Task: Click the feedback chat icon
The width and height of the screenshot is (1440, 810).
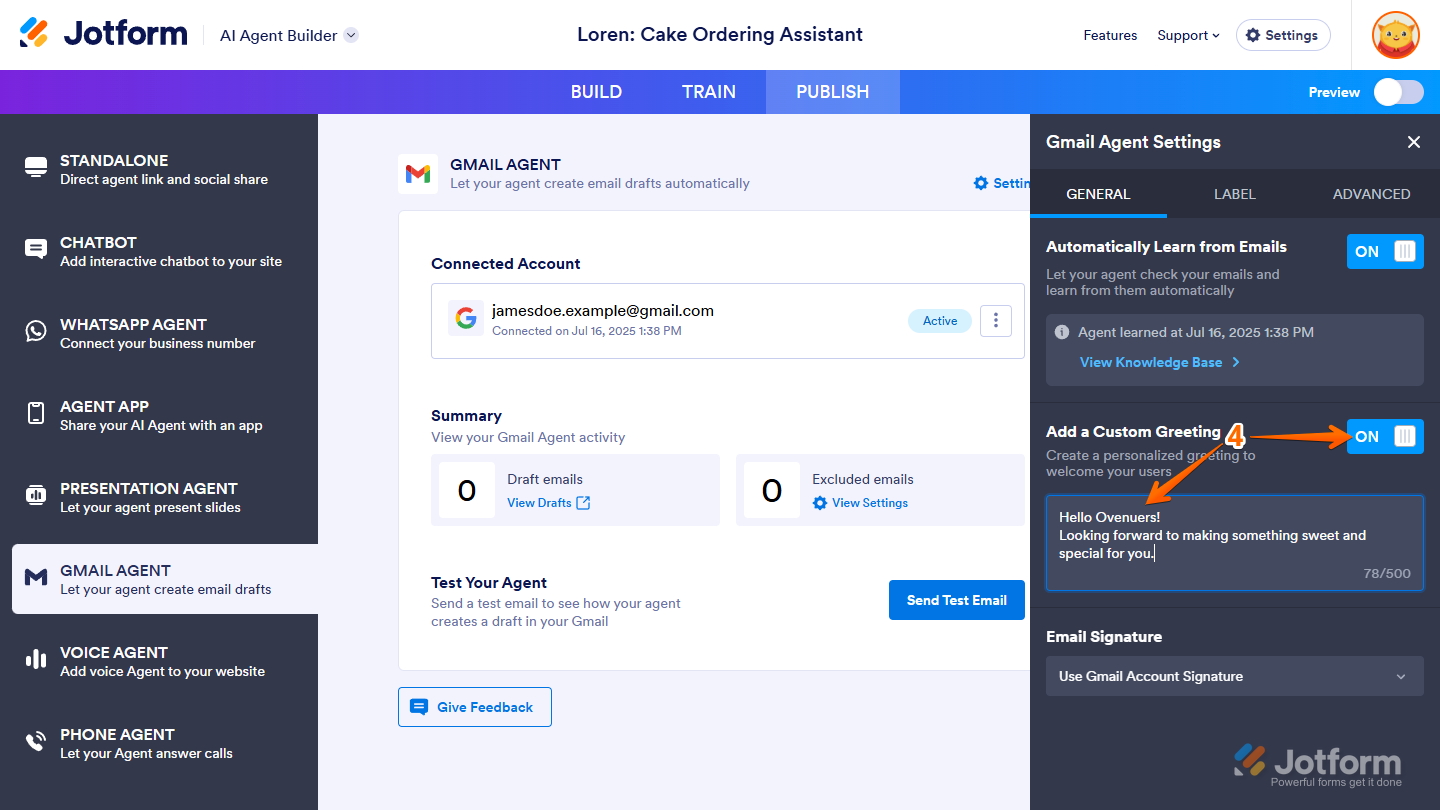Action: click(x=419, y=707)
